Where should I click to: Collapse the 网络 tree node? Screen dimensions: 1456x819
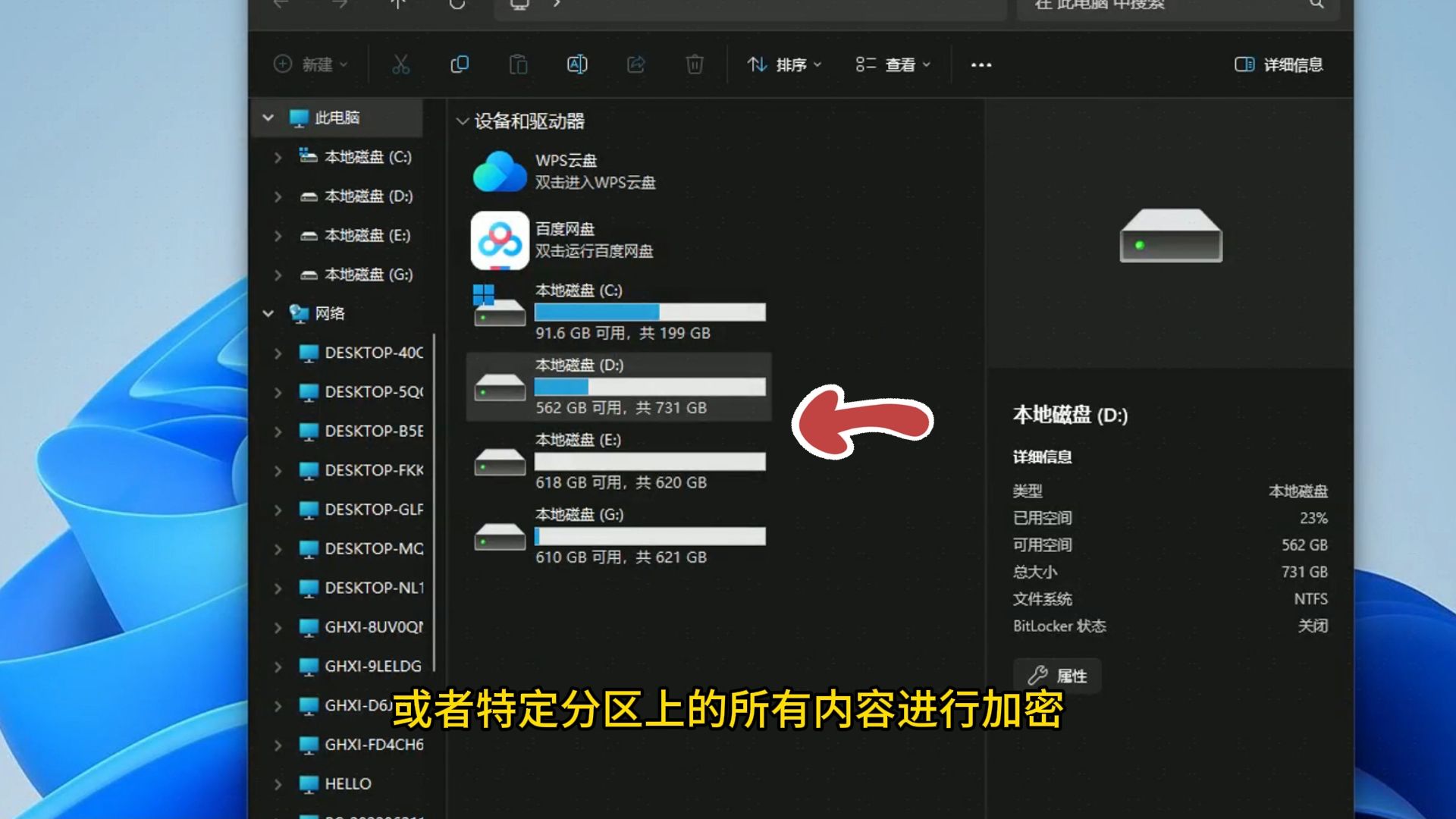click(268, 313)
